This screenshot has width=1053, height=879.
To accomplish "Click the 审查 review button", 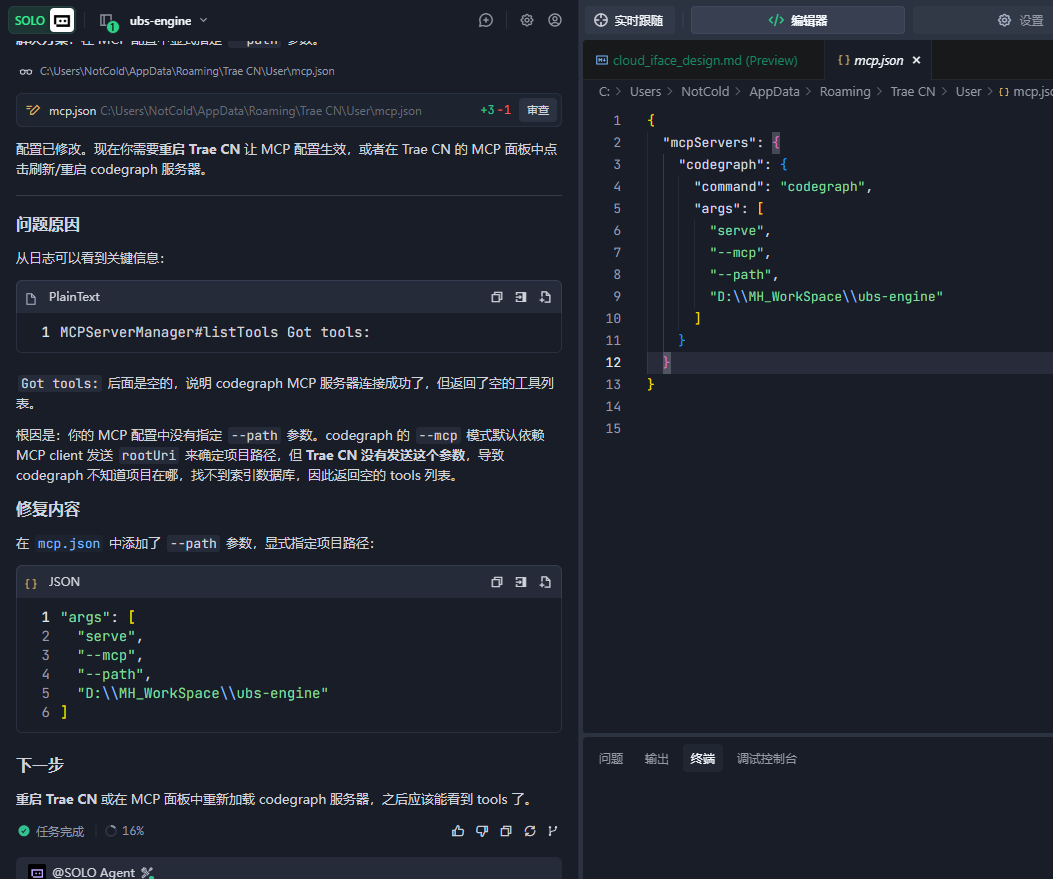I will [x=538, y=110].
